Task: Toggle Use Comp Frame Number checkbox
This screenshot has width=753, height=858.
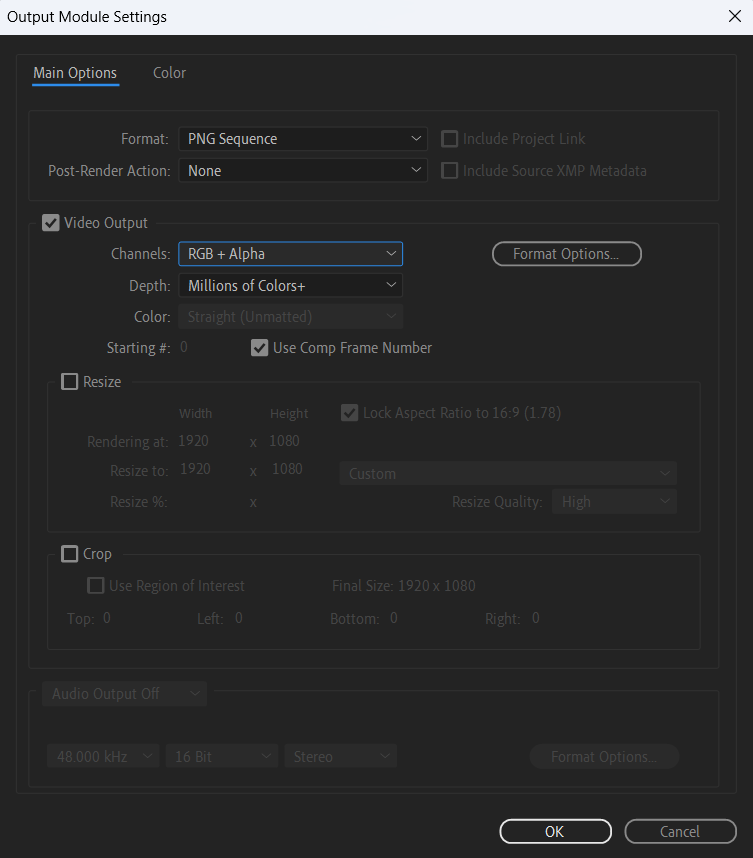Action: pos(260,348)
